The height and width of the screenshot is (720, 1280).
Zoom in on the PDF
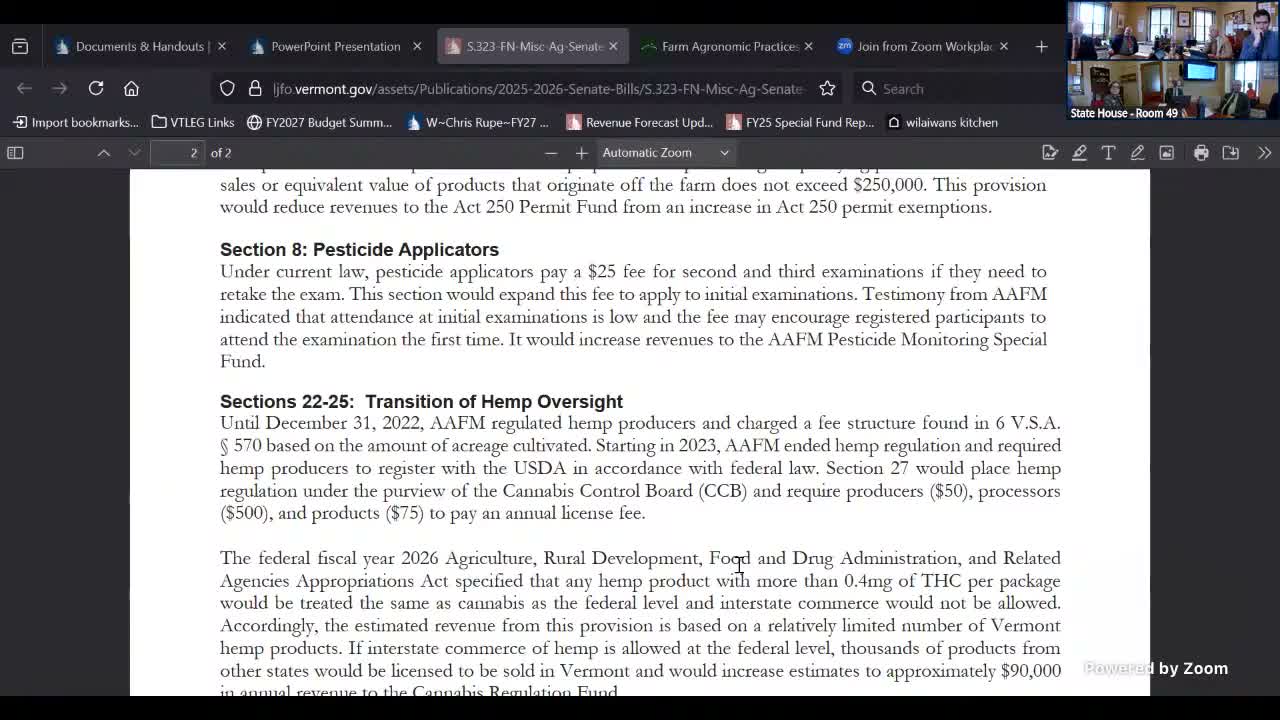[581, 153]
